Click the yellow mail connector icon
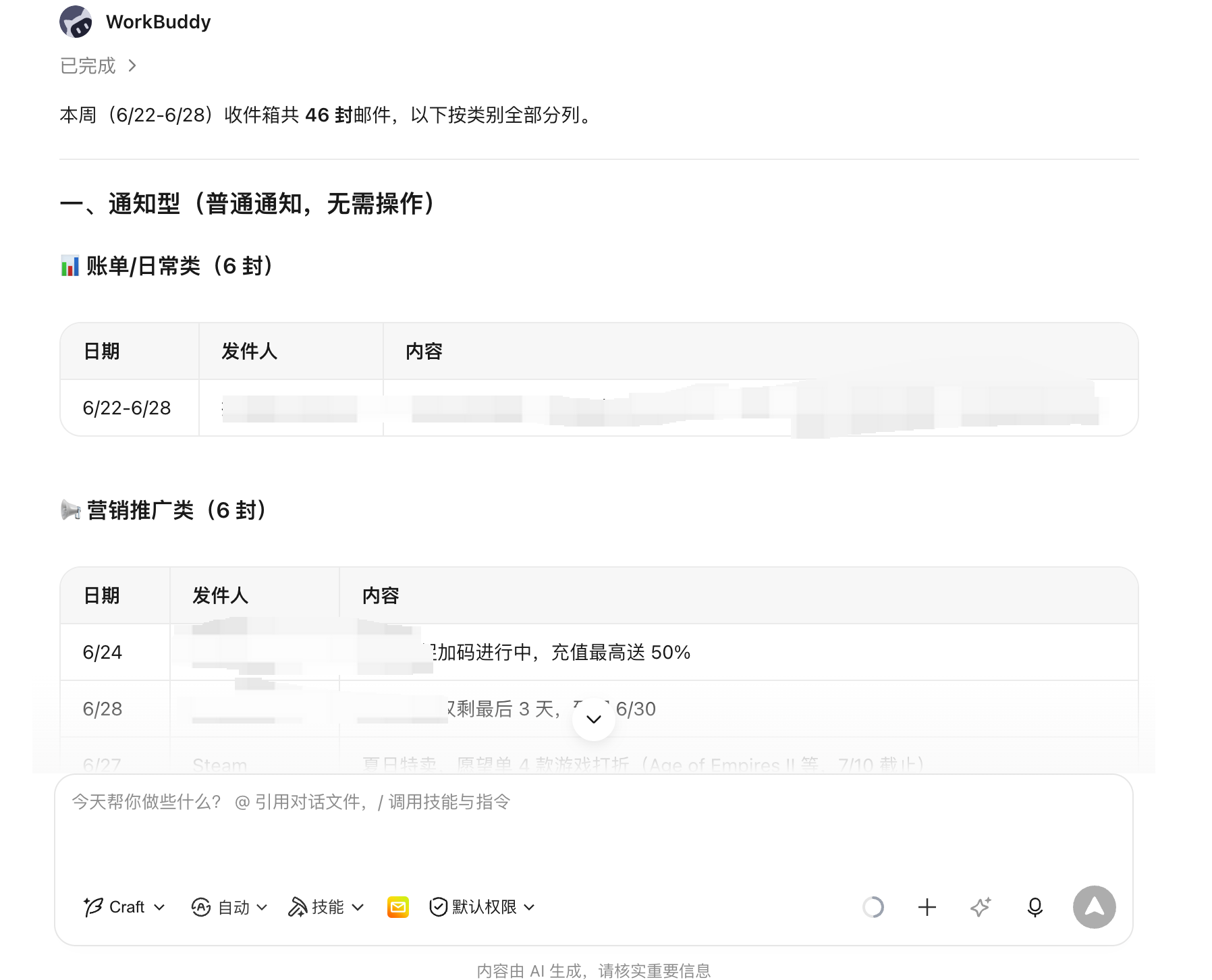 tap(398, 907)
